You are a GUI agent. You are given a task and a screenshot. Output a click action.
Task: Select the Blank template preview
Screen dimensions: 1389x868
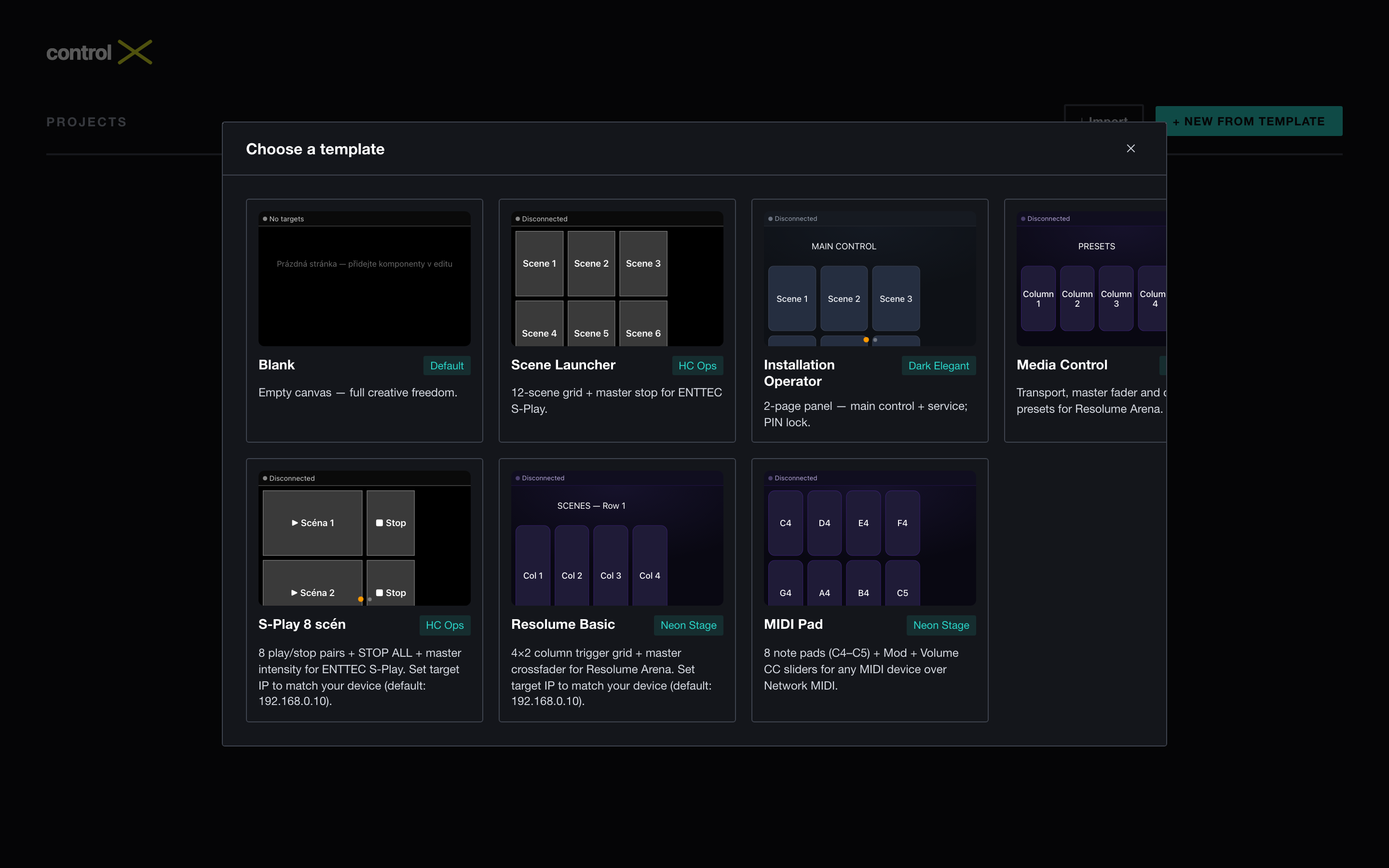[x=365, y=278]
